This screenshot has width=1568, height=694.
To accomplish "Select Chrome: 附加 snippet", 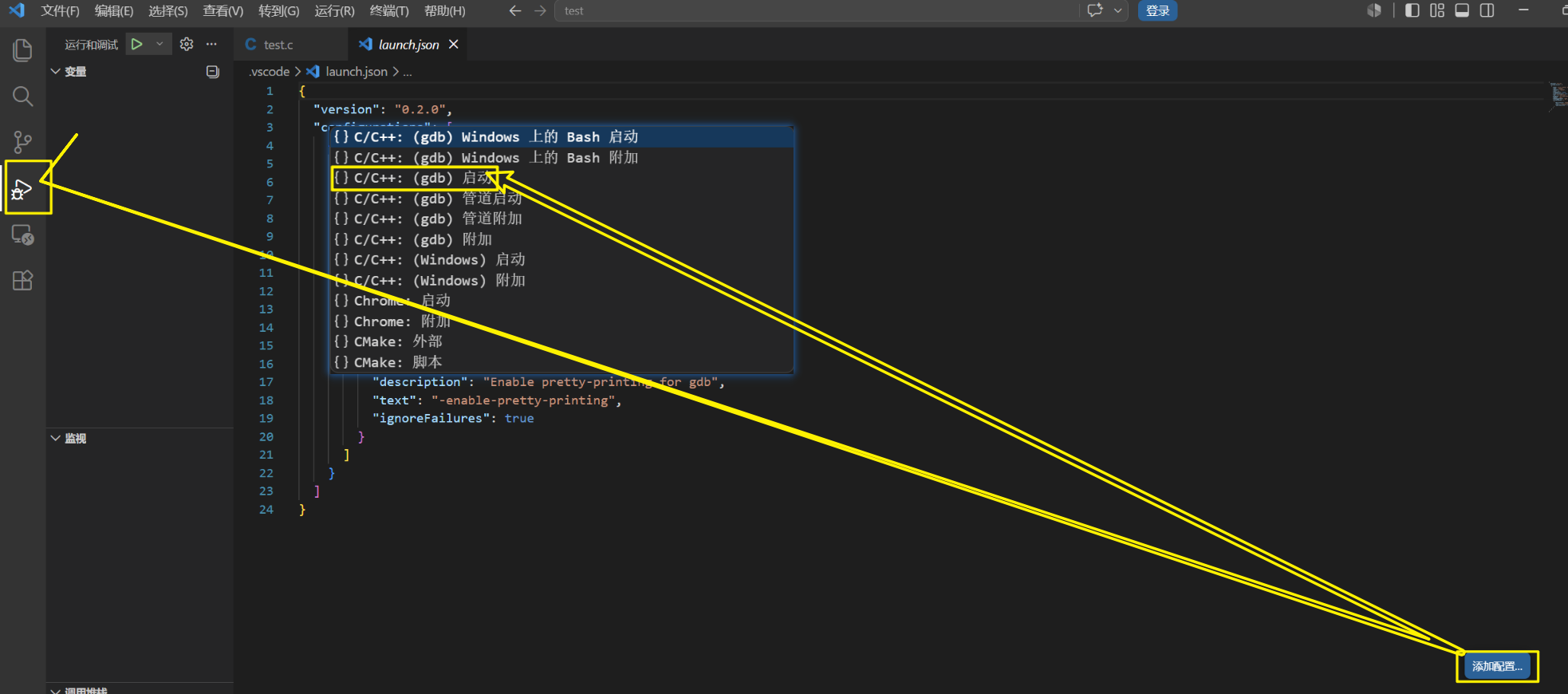I will [x=562, y=321].
